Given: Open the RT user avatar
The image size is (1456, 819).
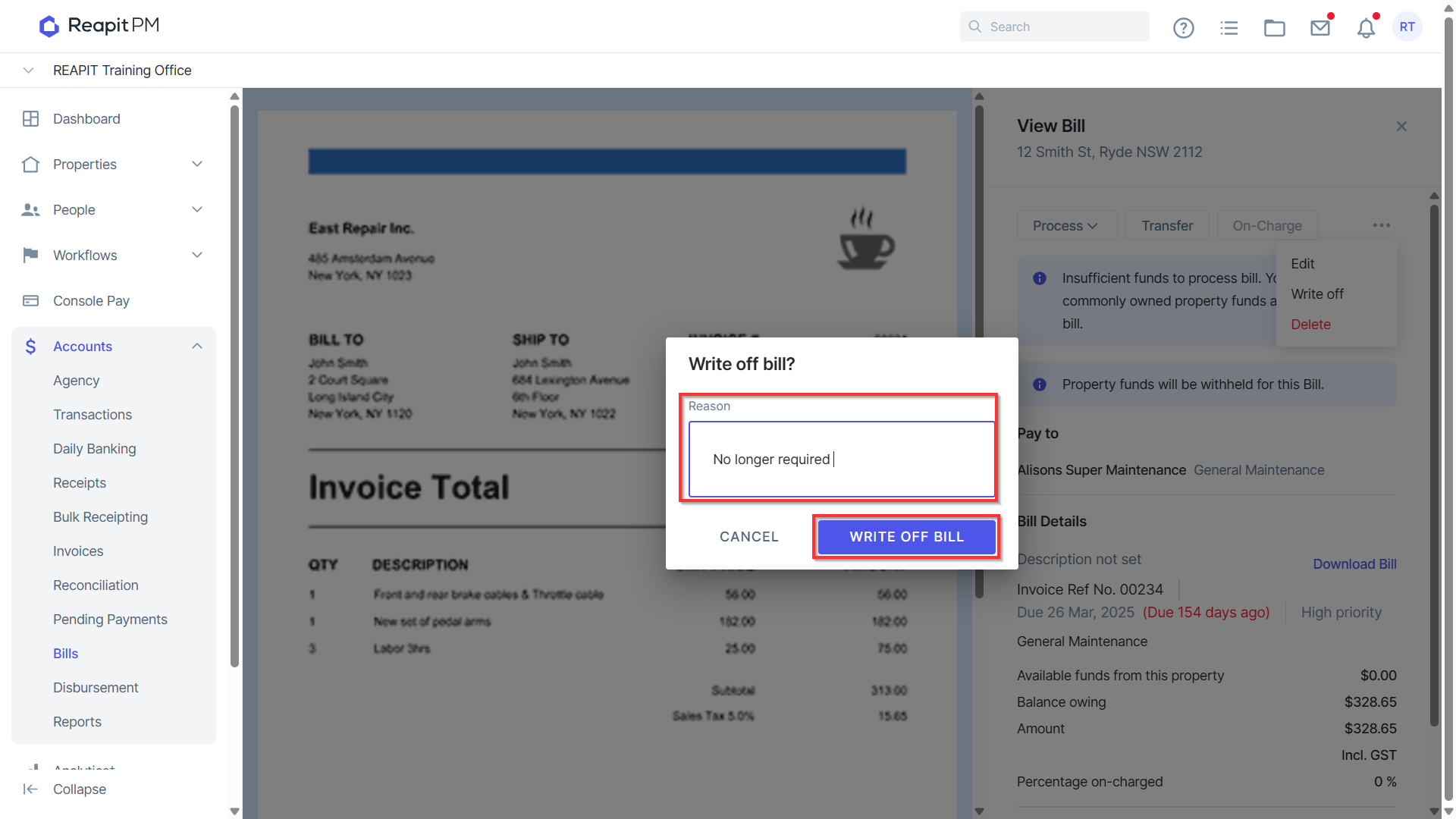Looking at the screenshot, I should pyautogui.click(x=1407, y=27).
